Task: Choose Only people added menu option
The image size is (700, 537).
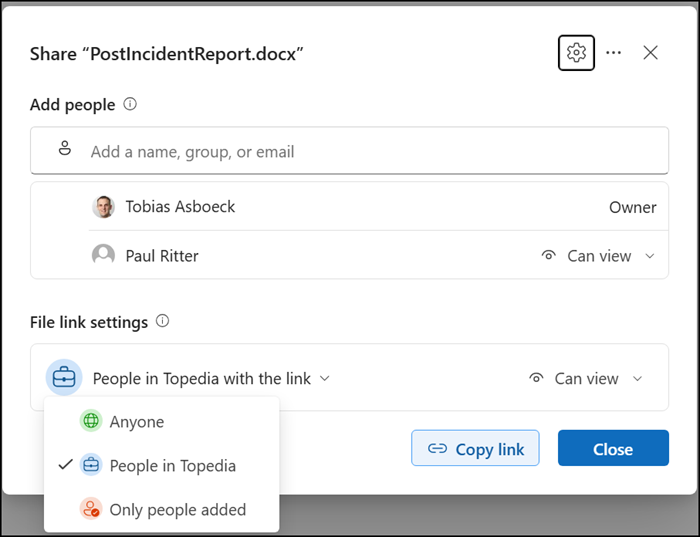Action: [162, 509]
